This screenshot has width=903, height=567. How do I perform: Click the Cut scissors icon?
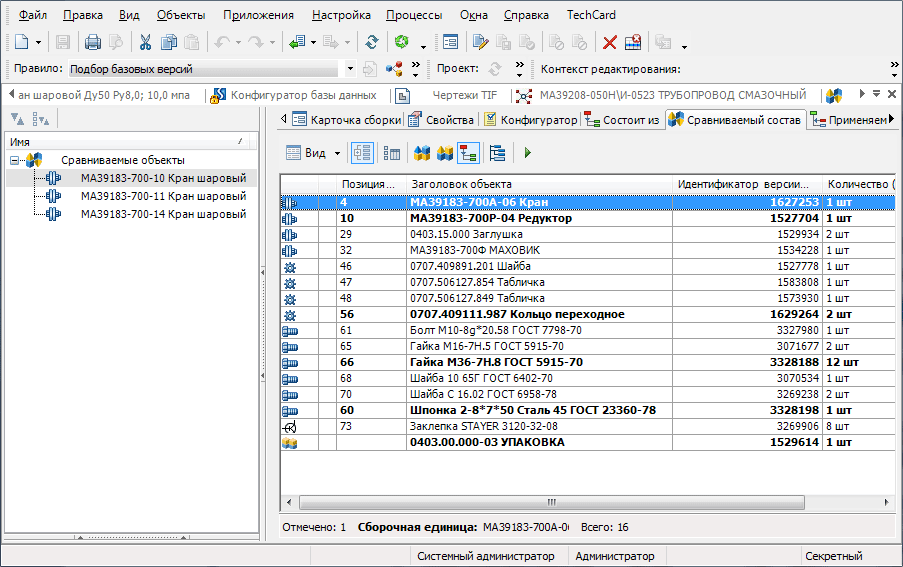145,43
